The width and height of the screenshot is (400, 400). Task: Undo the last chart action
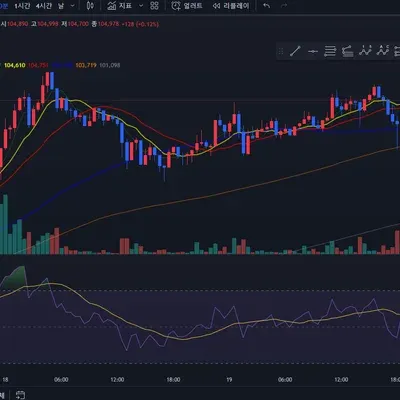pos(266,6)
